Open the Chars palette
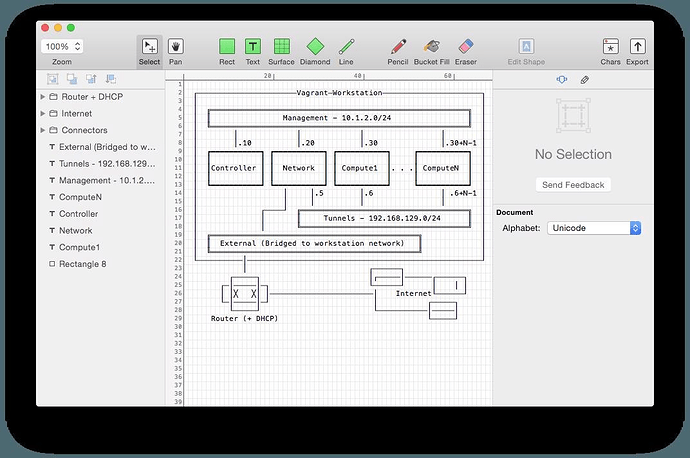This screenshot has width=690, height=458. pos(610,51)
